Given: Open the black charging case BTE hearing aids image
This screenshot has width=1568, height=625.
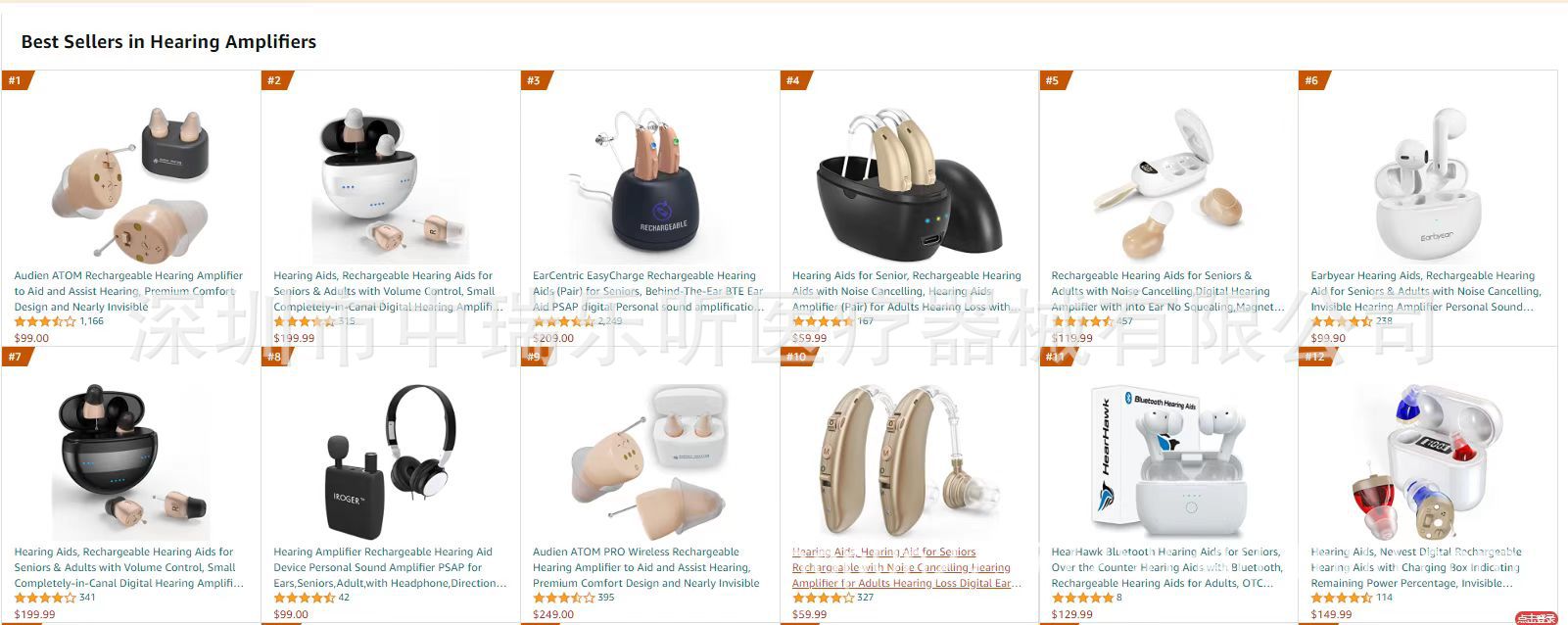Looking at the screenshot, I should 909,184.
